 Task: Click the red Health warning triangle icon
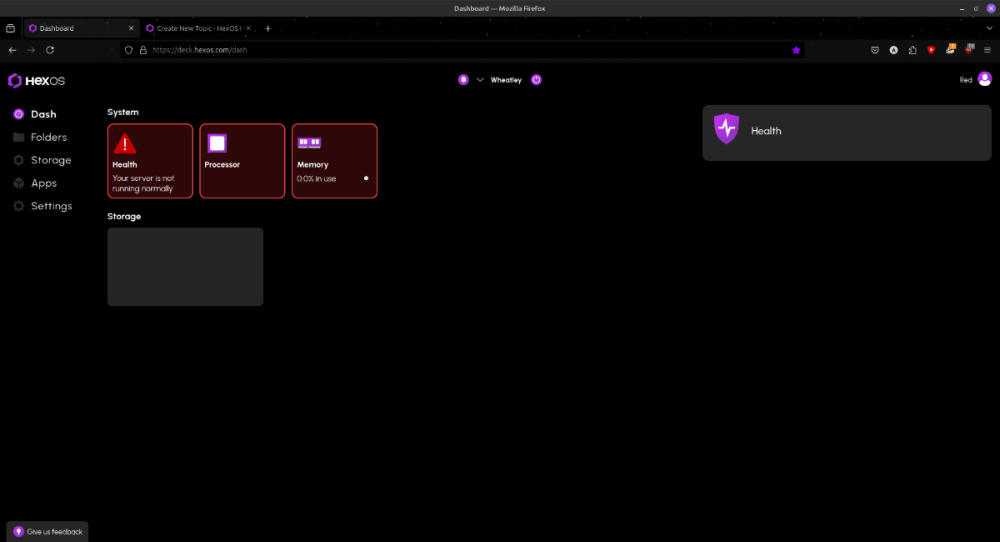click(125, 143)
